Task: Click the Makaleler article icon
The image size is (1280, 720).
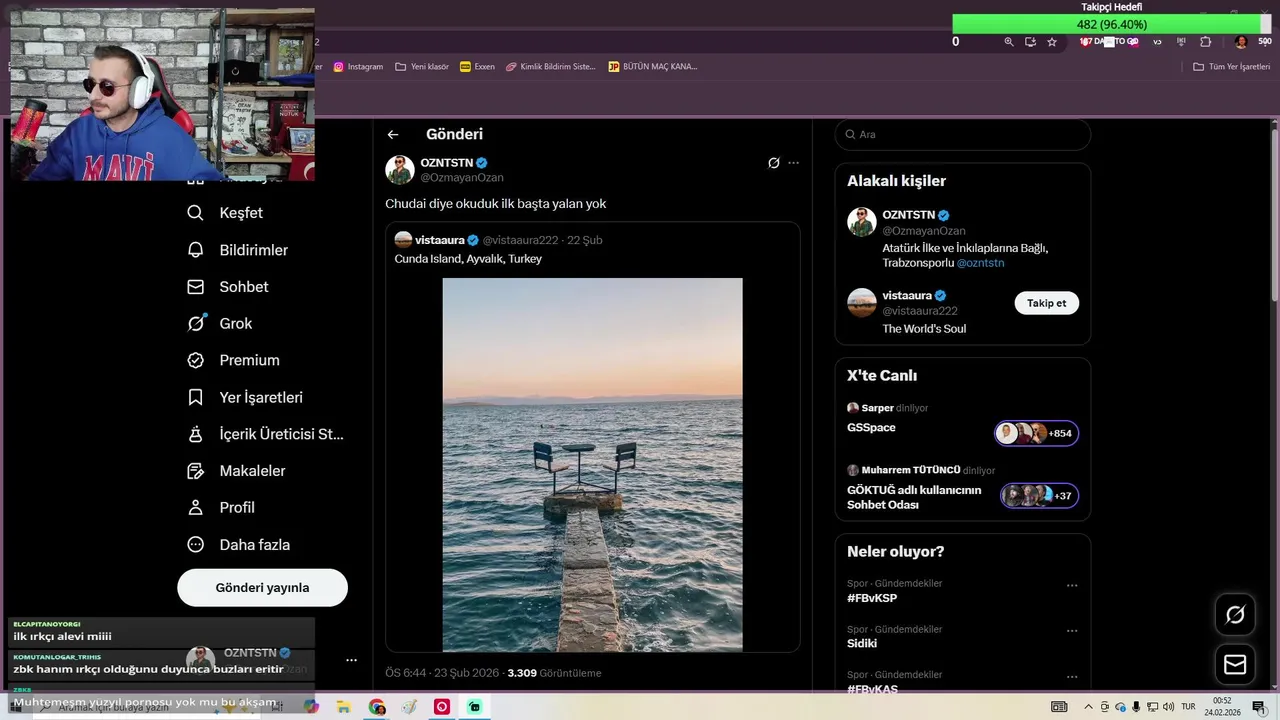Action: [x=196, y=471]
